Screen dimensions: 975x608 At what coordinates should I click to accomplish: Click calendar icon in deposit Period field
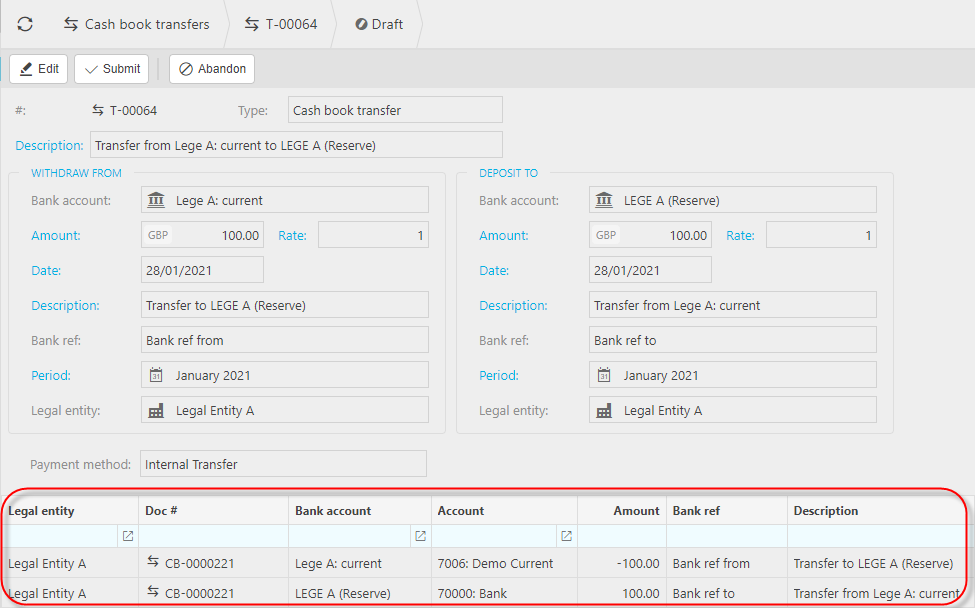pyautogui.click(x=604, y=375)
